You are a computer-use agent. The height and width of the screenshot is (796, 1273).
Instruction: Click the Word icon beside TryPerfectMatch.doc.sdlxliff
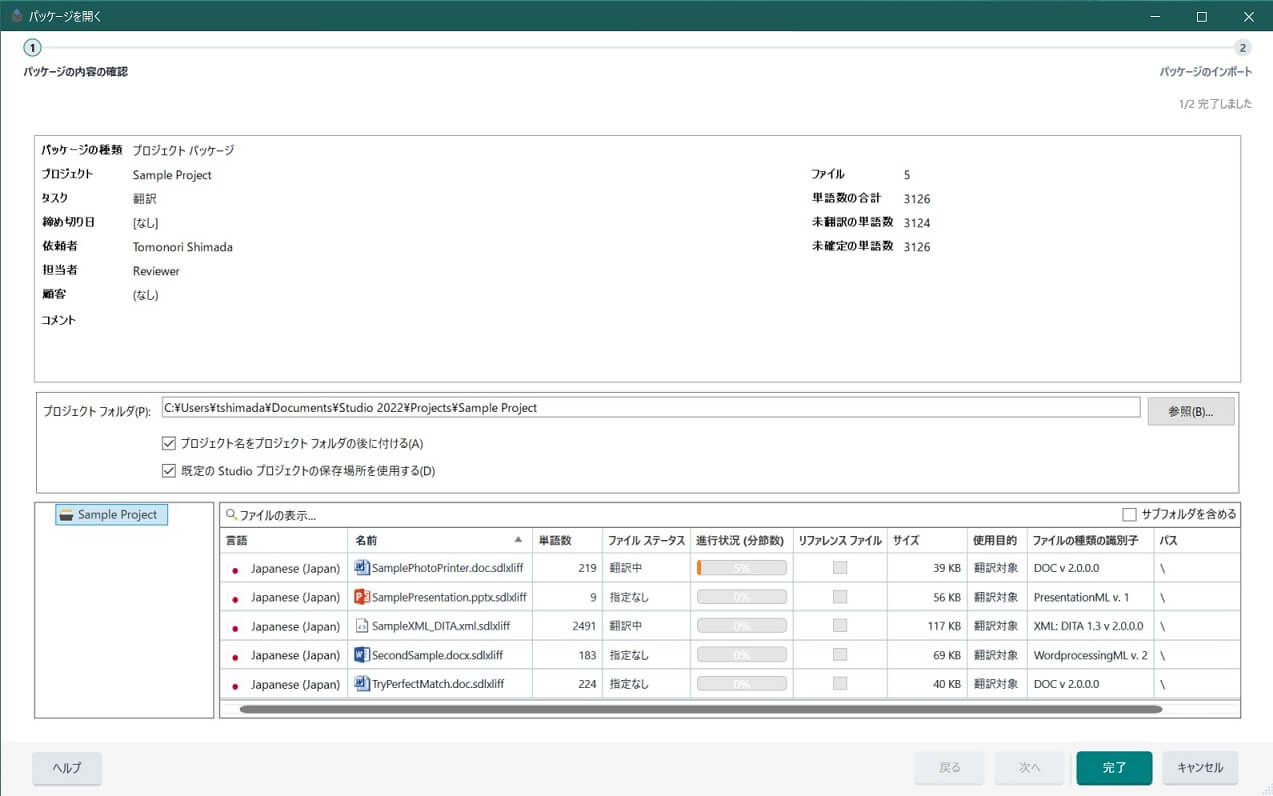pyautogui.click(x=362, y=684)
